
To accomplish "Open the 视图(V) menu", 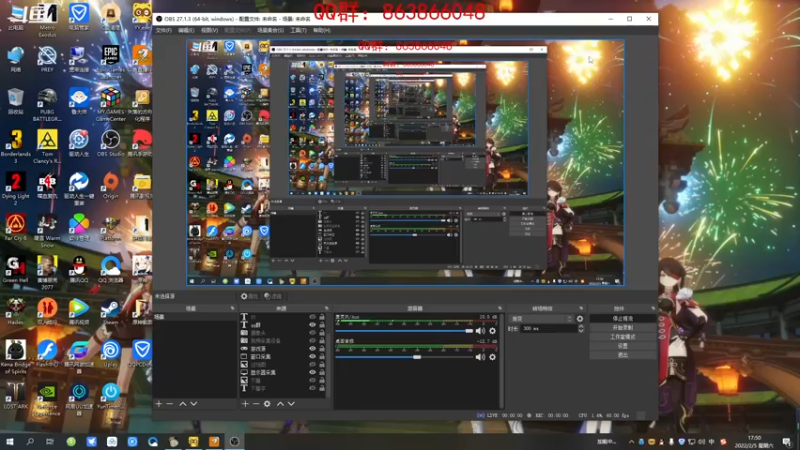I will click(209, 31).
